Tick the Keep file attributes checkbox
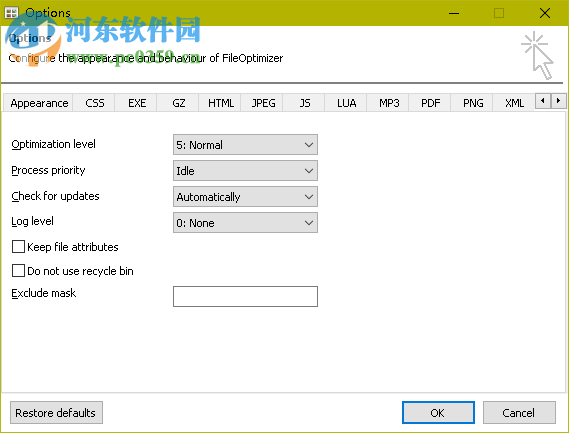569x433 pixels. pyautogui.click(x=18, y=247)
